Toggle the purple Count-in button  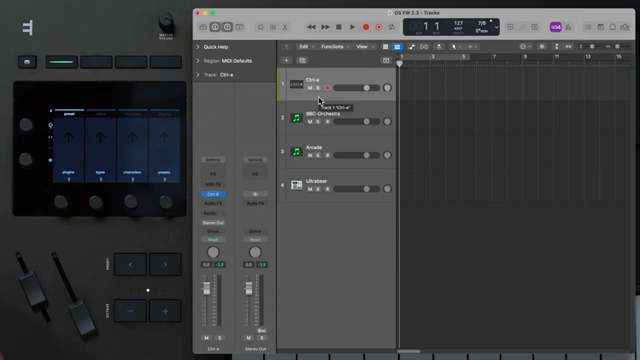556,27
